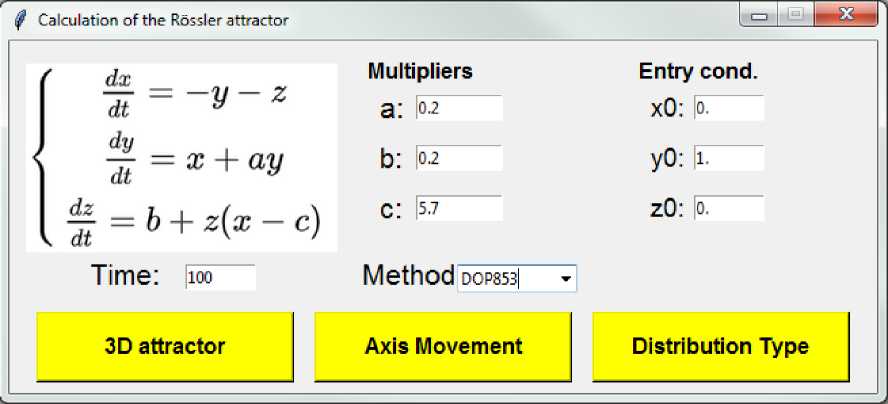888x404 pixels.
Task: Close the Rössler attractor window
Action: pyautogui.click(x=846, y=16)
